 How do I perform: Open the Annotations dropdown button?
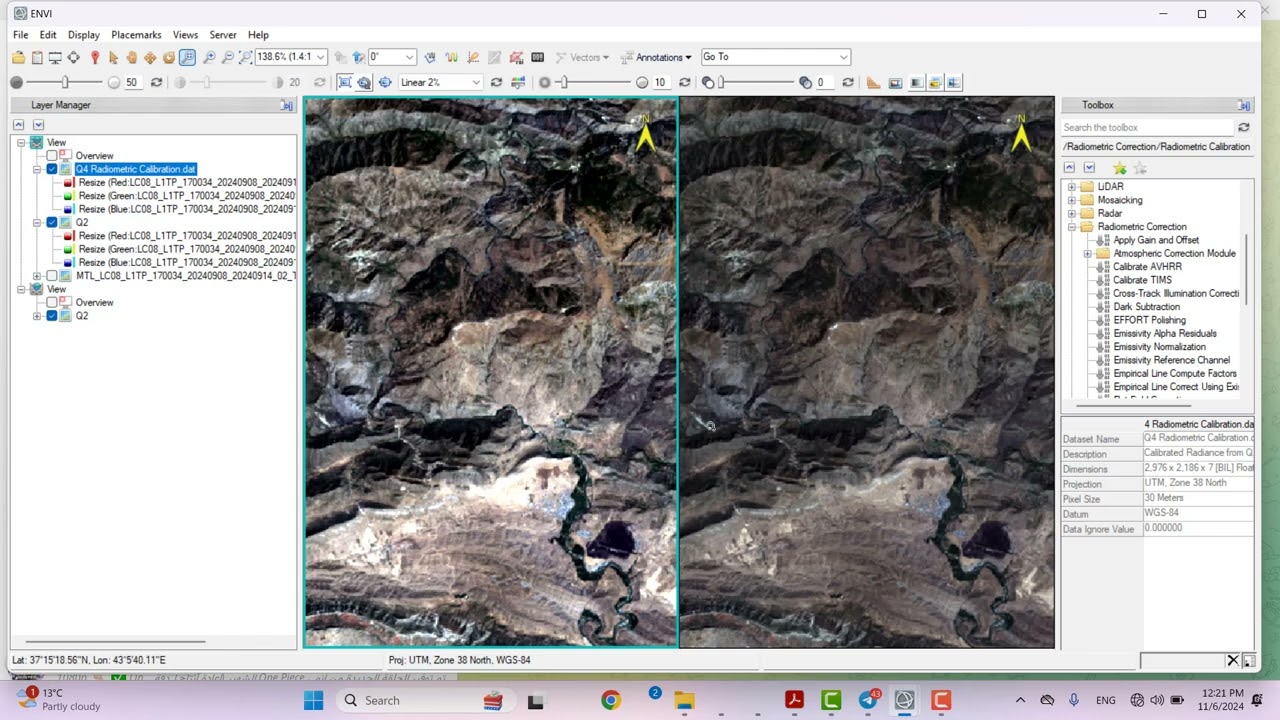656,58
